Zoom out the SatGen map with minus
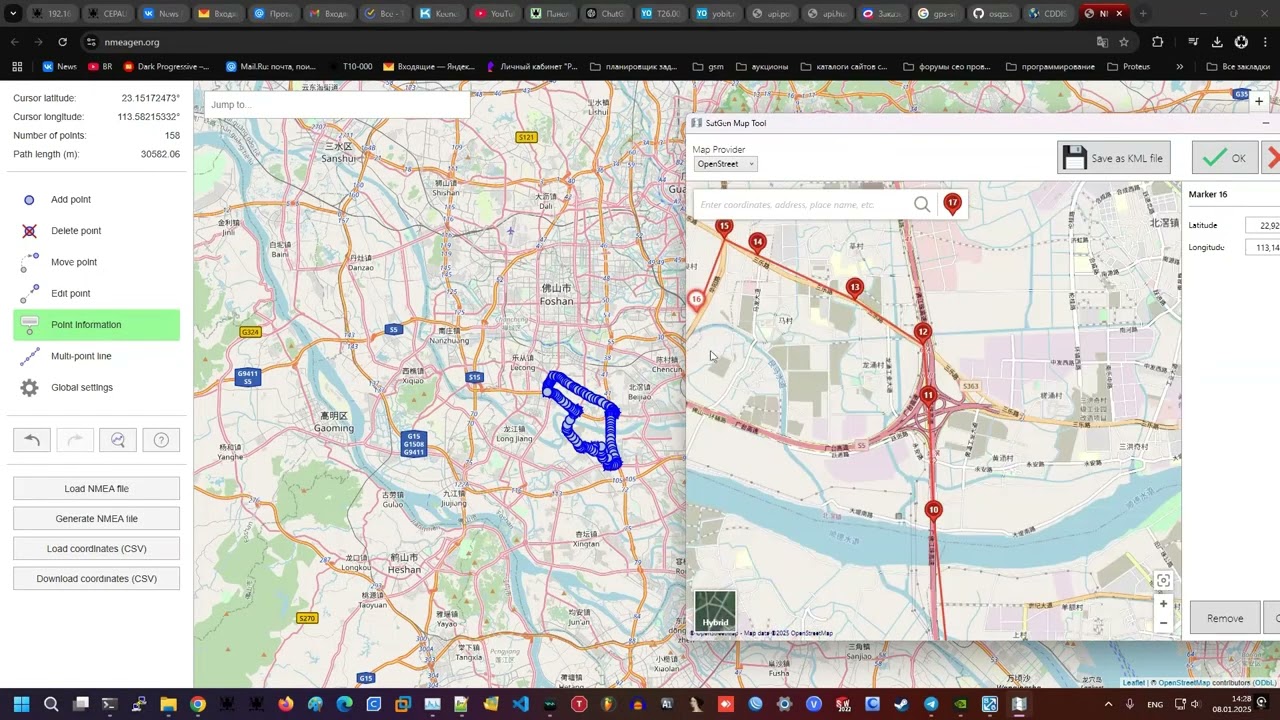The height and width of the screenshot is (720, 1280). (x=1163, y=623)
